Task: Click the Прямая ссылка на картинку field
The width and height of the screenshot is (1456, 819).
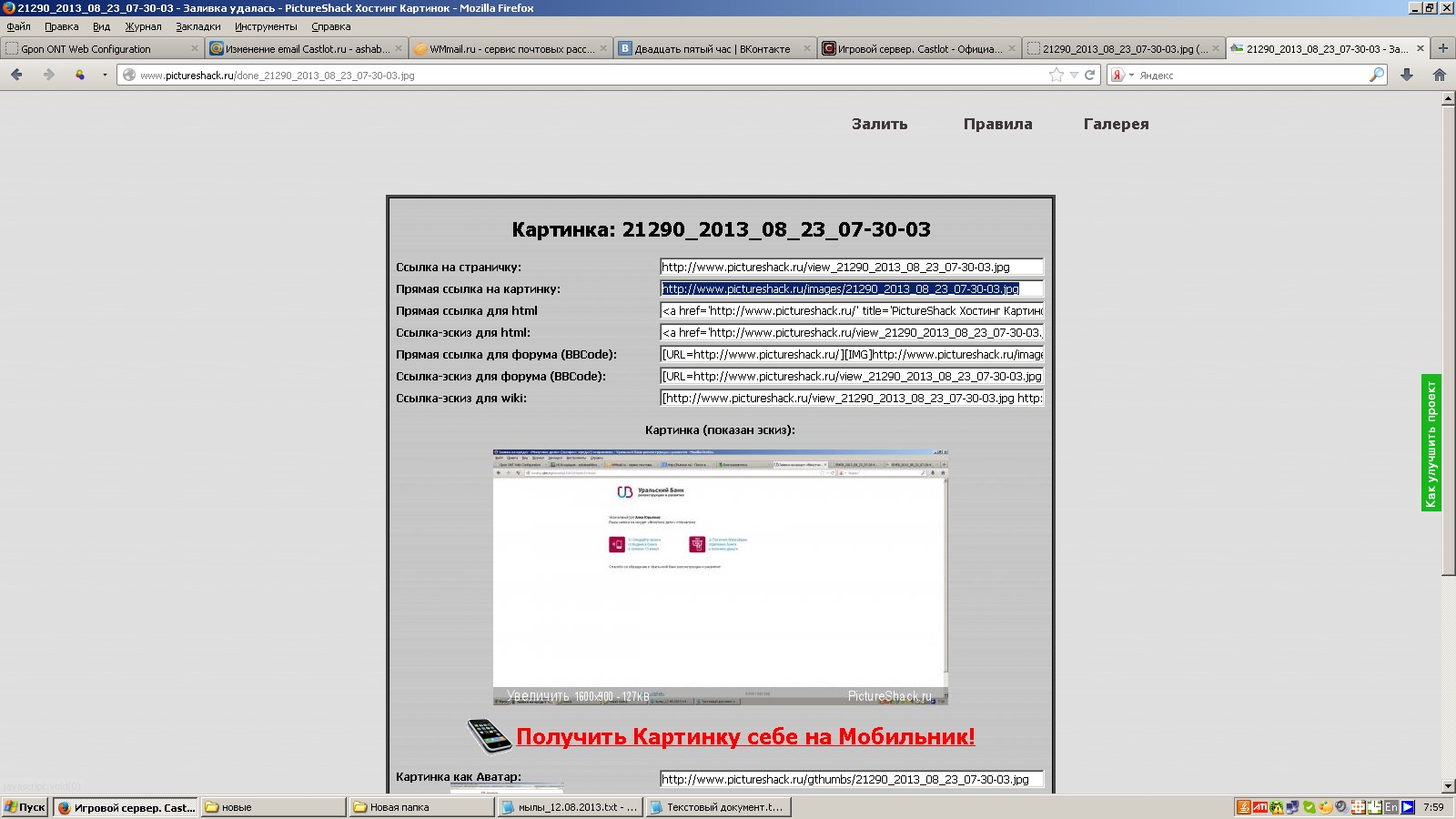Action: pyautogui.click(x=852, y=288)
